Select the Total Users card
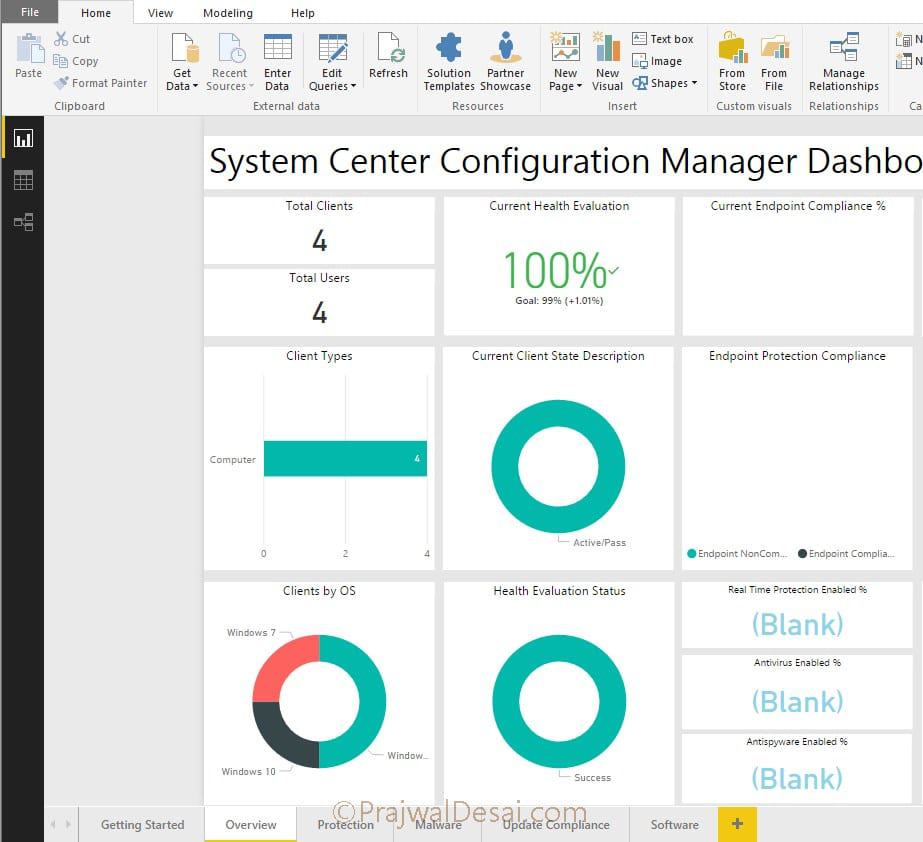Screen dimensions: 923x842 pyautogui.click(x=319, y=303)
